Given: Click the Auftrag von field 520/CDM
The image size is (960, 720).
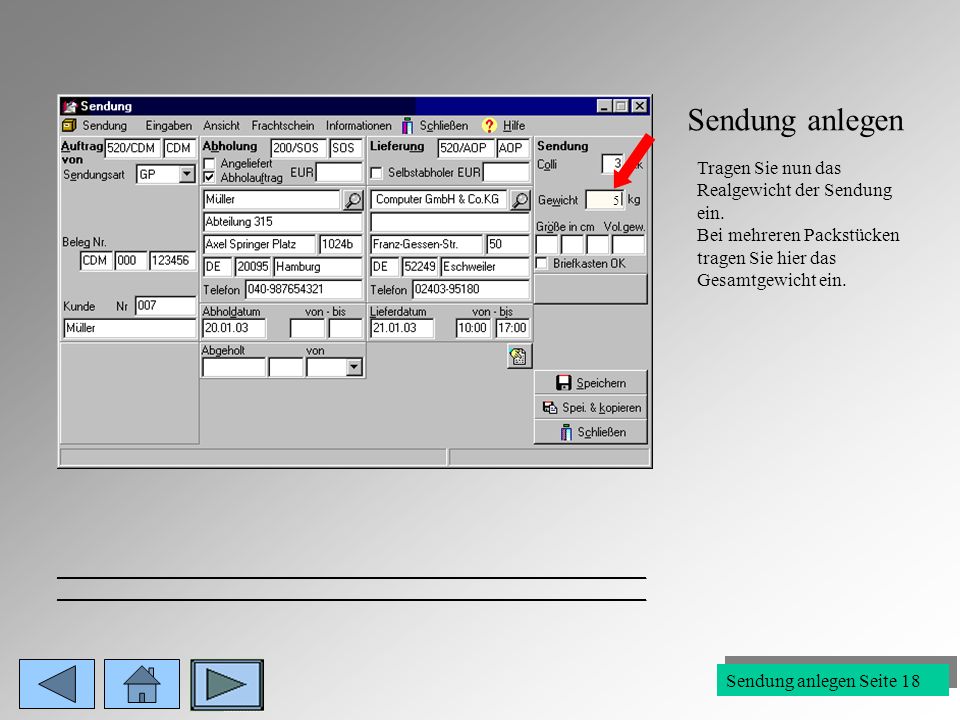Looking at the screenshot, I should (132, 148).
